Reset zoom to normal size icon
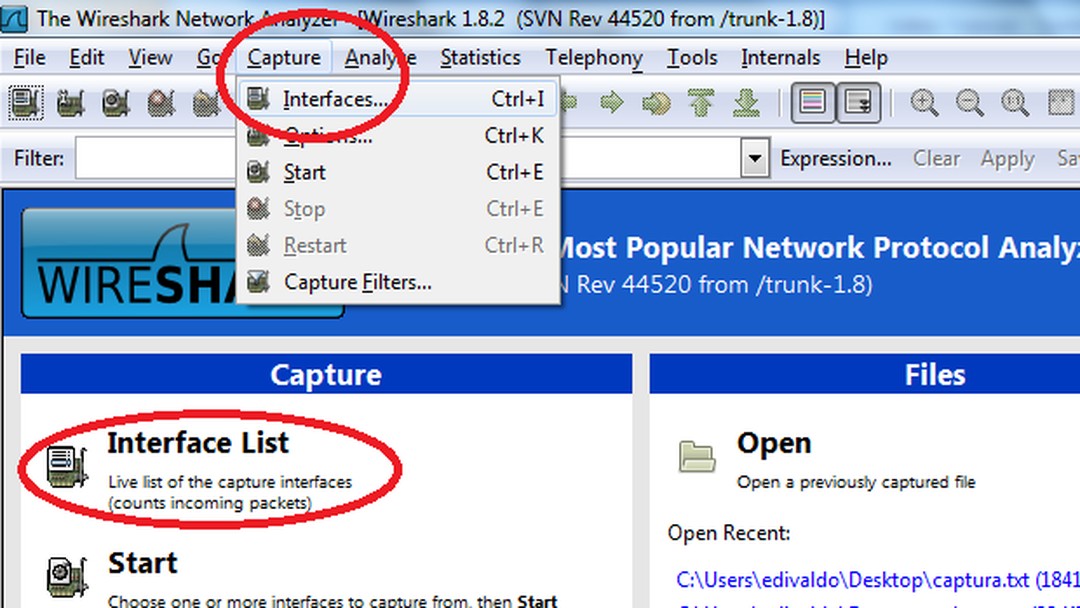 [1015, 102]
